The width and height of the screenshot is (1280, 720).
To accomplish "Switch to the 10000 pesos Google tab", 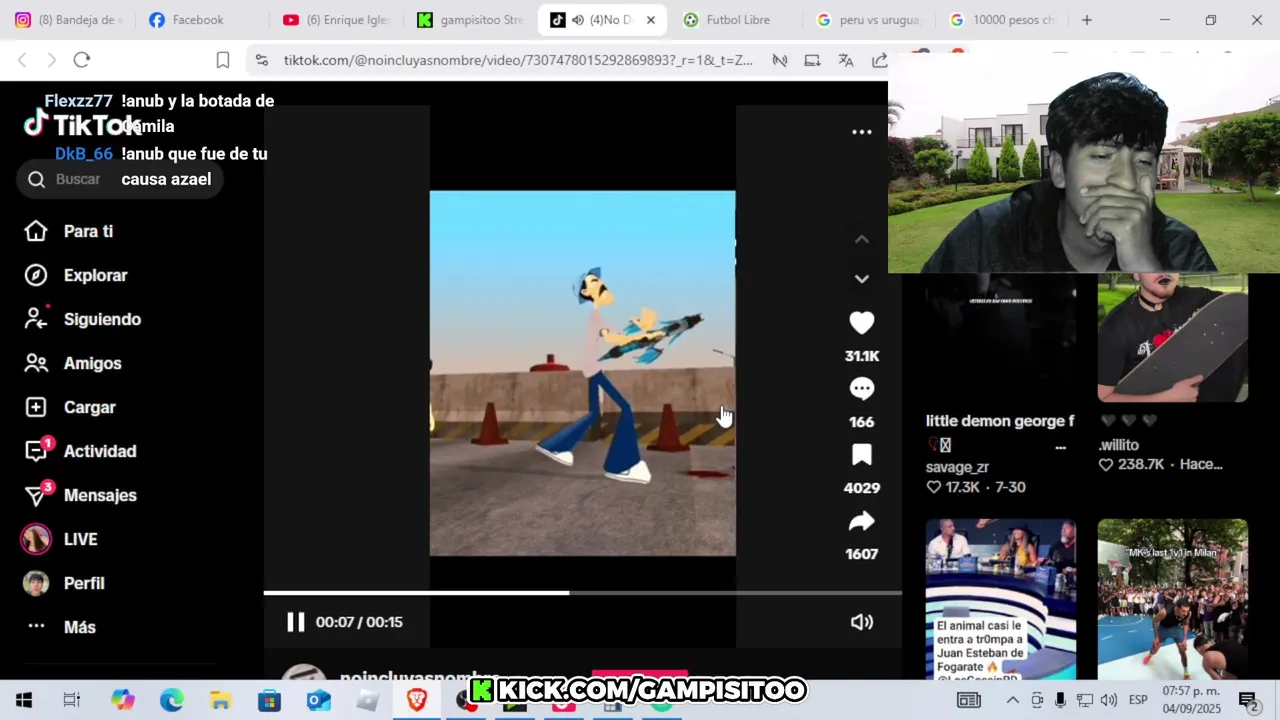I will click(1002, 20).
